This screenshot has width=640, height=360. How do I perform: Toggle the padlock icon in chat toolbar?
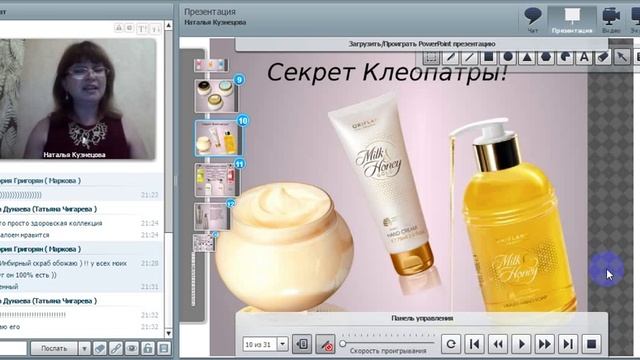(x=148, y=348)
